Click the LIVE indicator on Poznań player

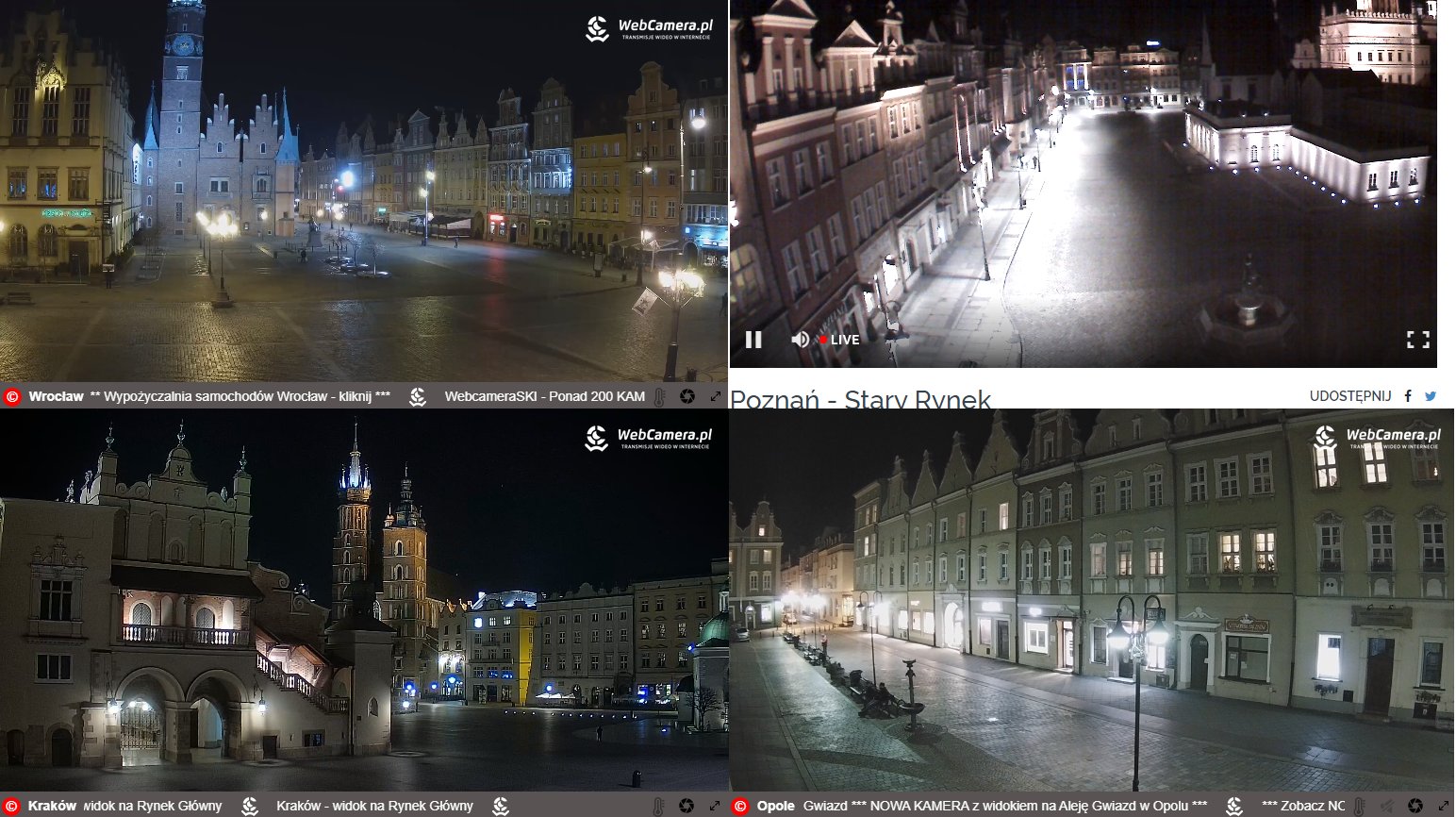[x=839, y=340]
